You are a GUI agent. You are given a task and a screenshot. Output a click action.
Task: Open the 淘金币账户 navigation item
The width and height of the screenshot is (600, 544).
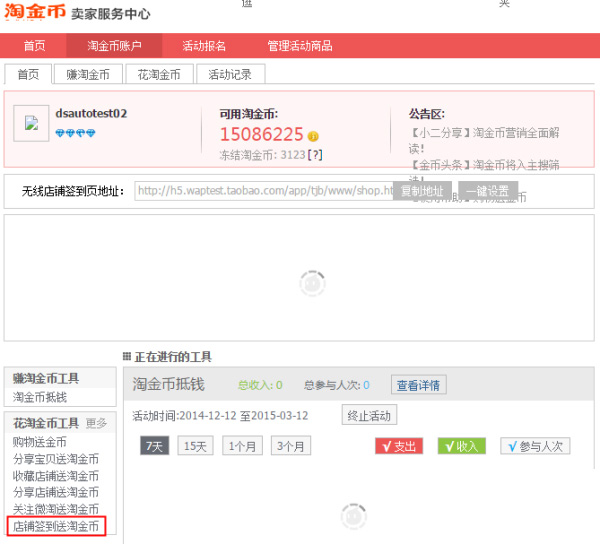(x=114, y=46)
